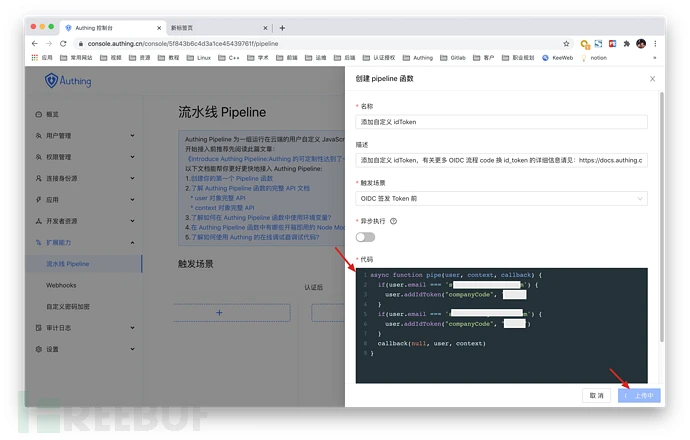Click the plus add-function box
The height and width of the screenshot is (440, 690).
pos(232,312)
